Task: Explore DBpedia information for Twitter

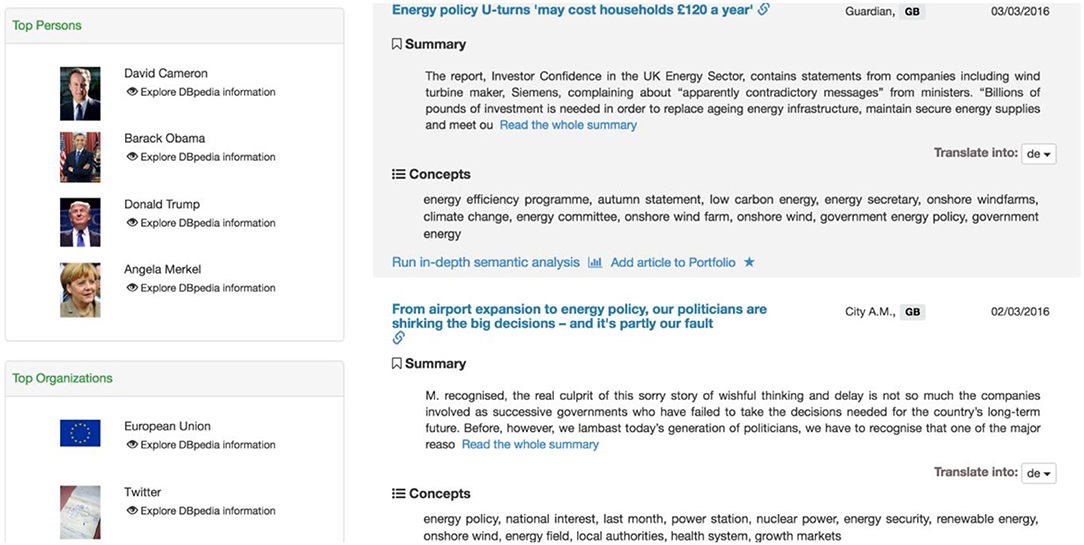Action: tap(208, 510)
